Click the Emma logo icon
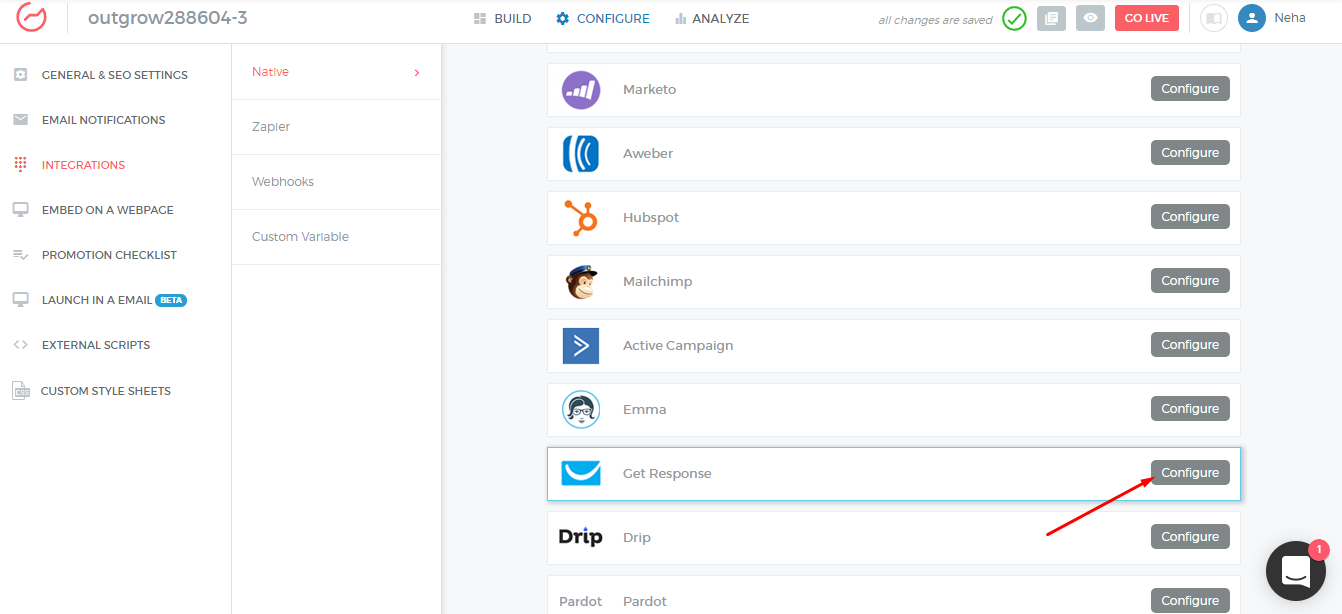Screen dimensions: 1342x614 (581, 410)
